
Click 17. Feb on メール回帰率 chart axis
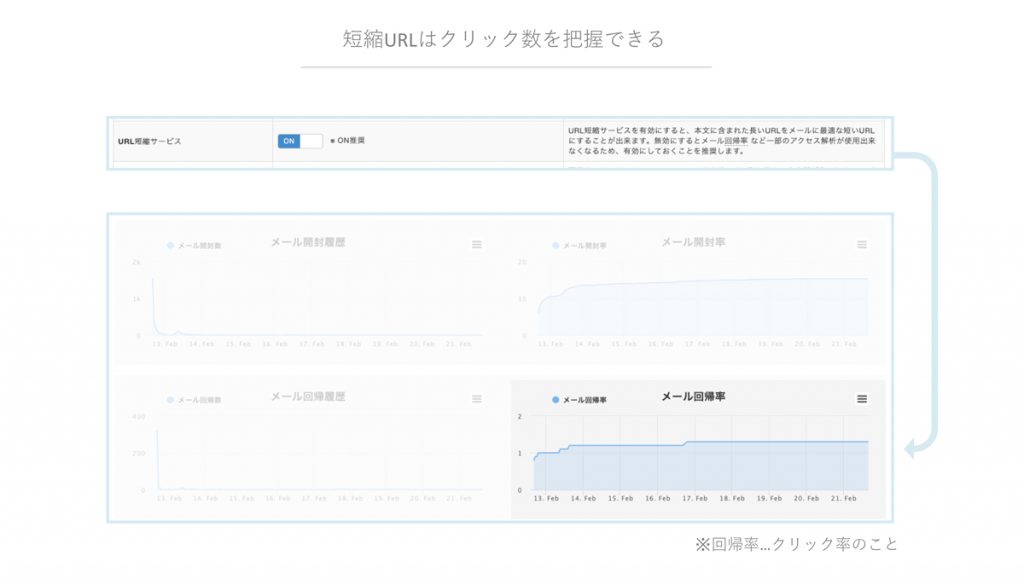click(693, 498)
